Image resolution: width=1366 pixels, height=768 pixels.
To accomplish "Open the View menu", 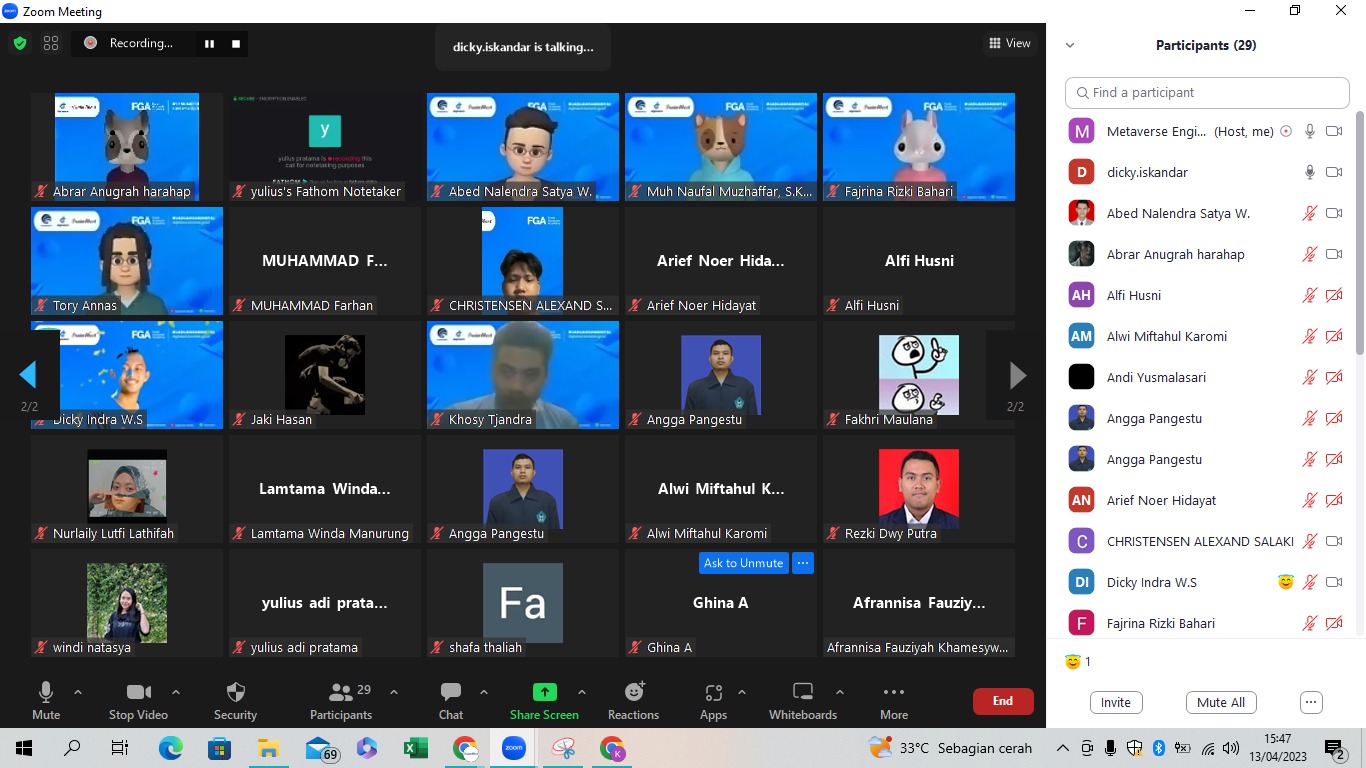I will tap(1011, 43).
